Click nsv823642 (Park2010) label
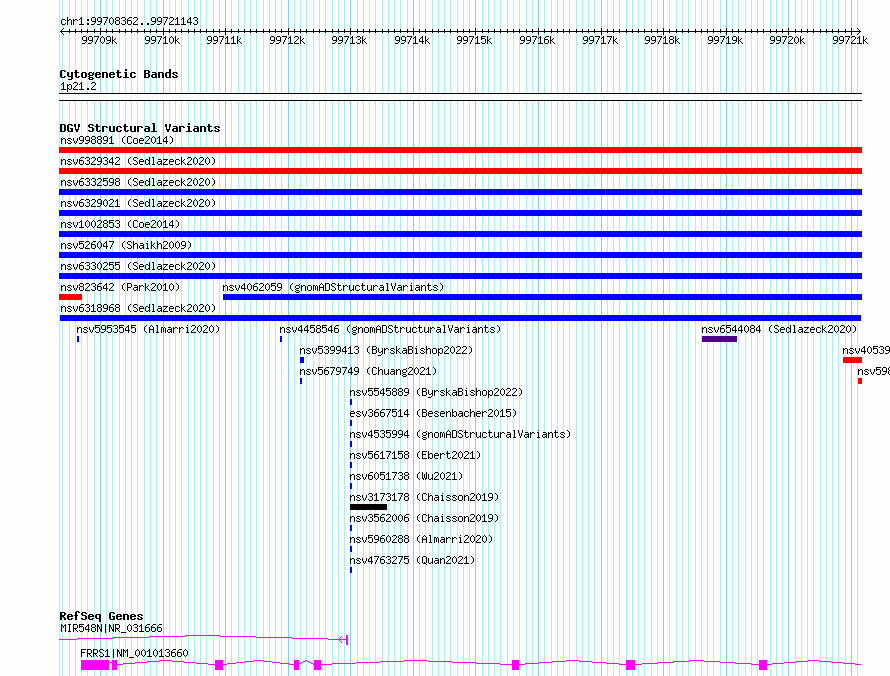 120,287
